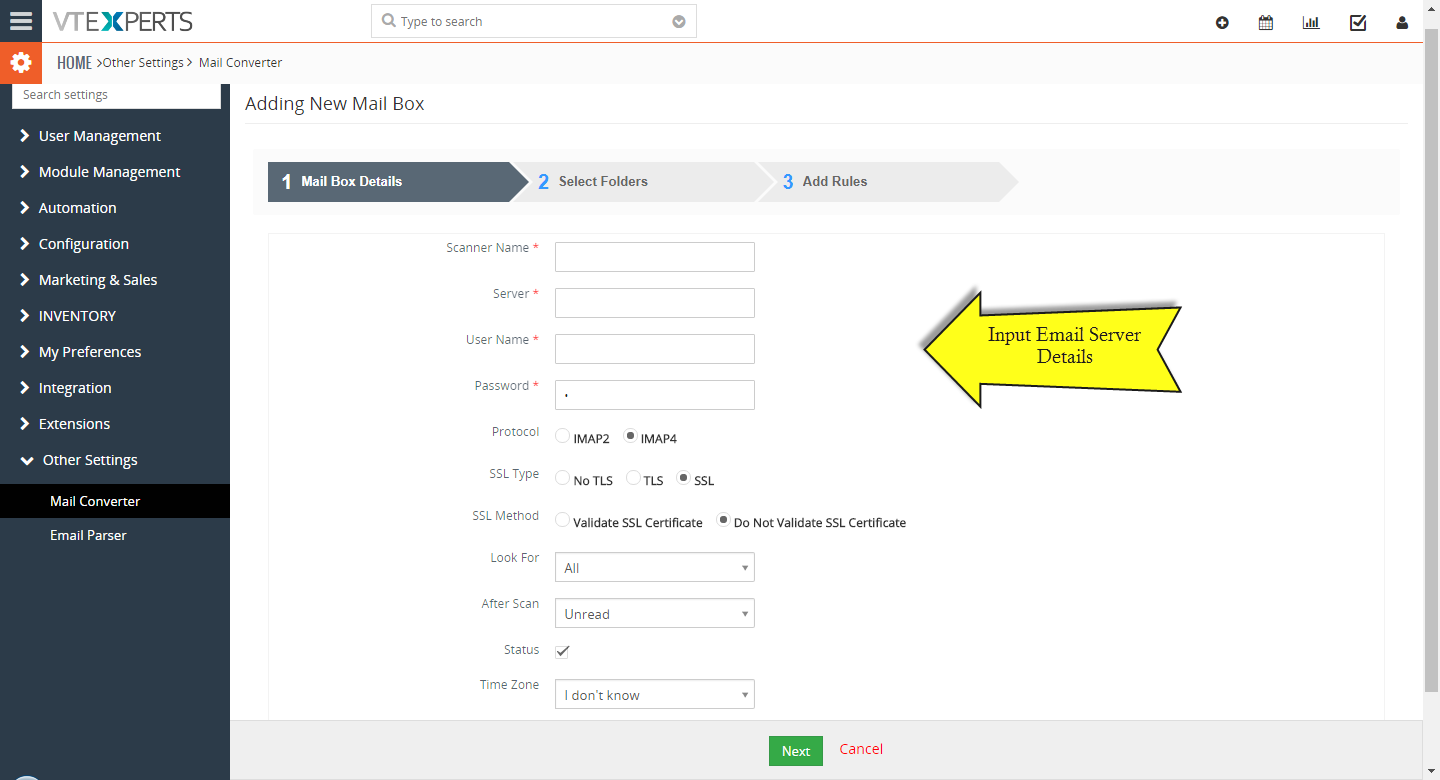Click the orange settings gear icon
The width and height of the screenshot is (1440, 780).
click(21, 63)
